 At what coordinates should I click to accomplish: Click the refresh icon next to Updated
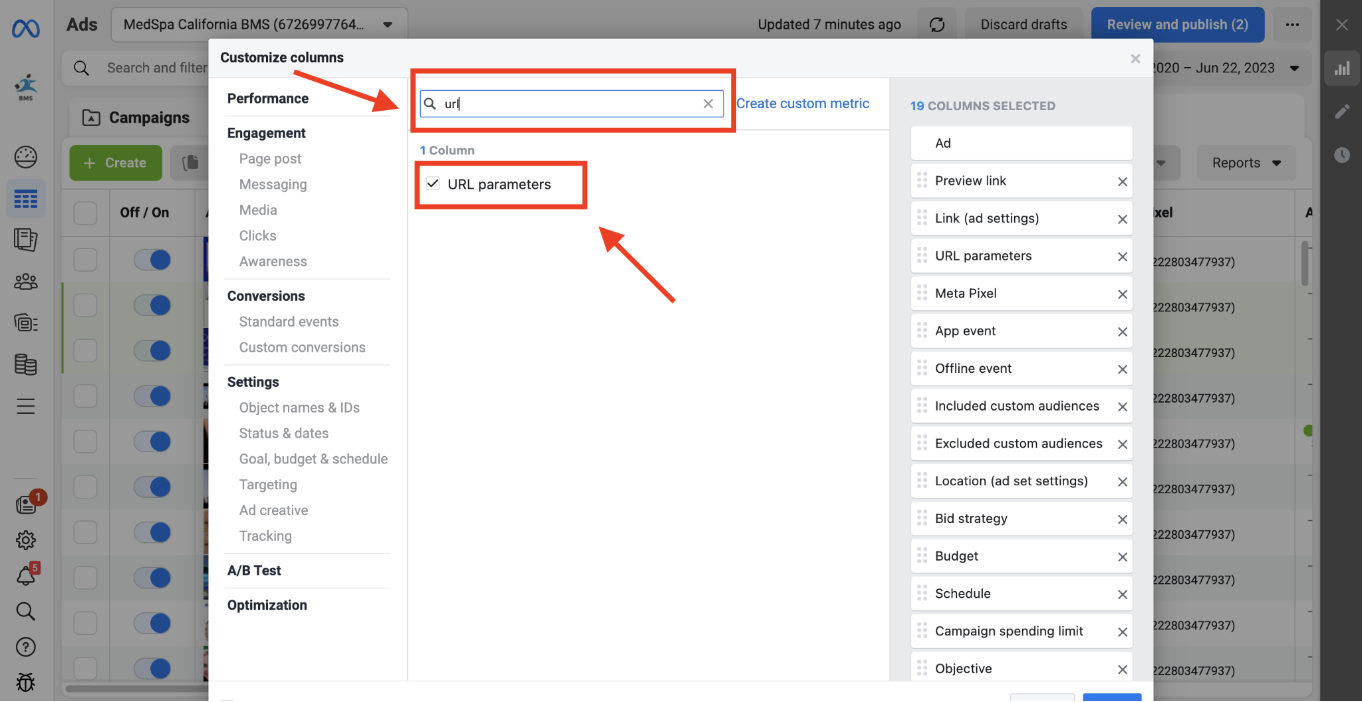(x=937, y=24)
